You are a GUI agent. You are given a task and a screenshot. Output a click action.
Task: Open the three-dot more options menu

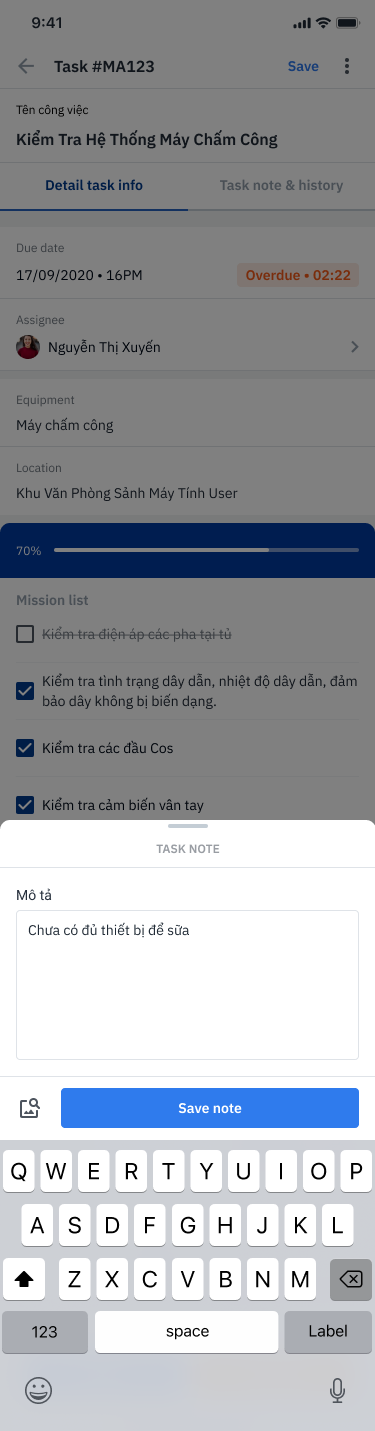347,66
